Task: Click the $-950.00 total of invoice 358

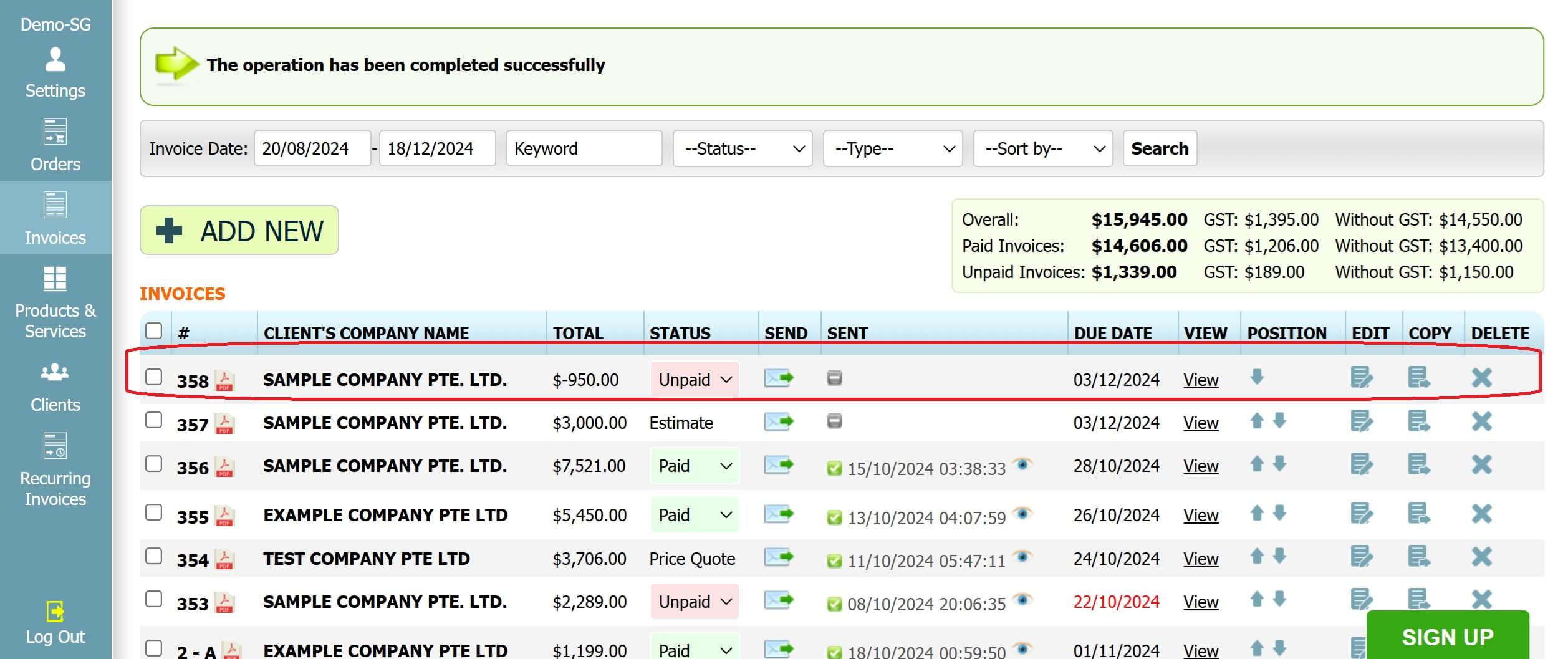Action: 585,380
